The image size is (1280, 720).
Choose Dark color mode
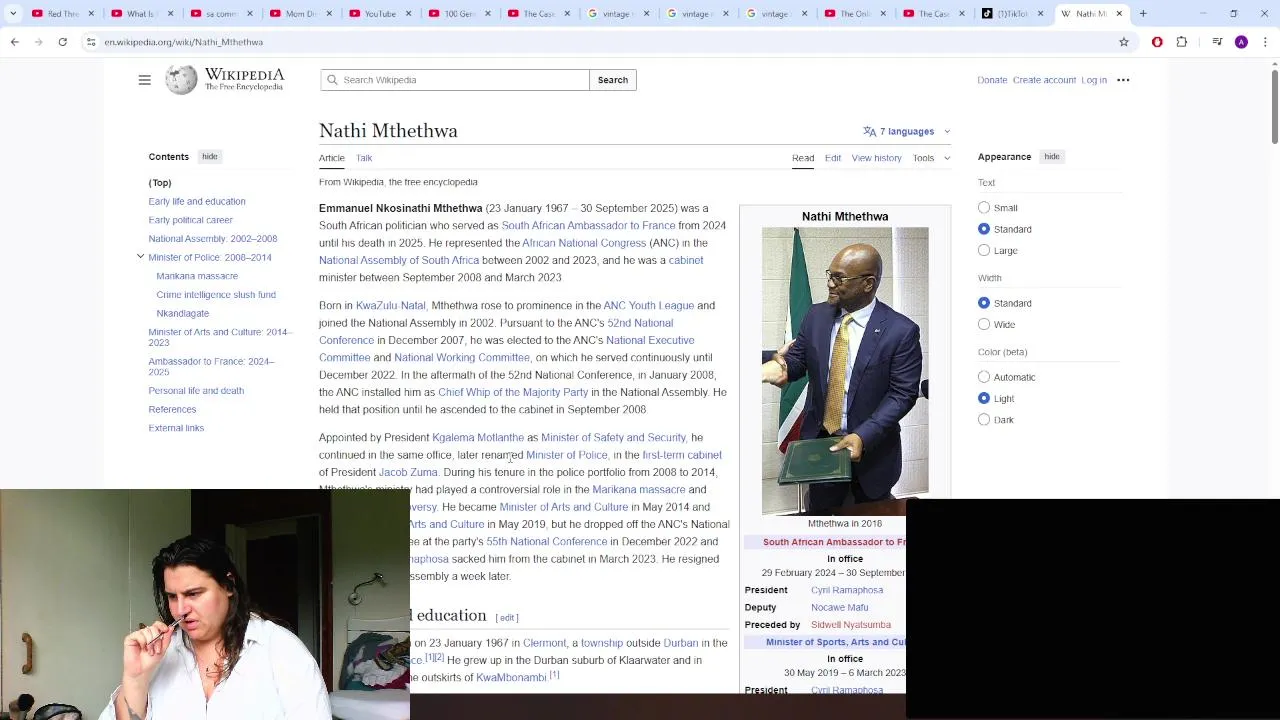pos(984,420)
